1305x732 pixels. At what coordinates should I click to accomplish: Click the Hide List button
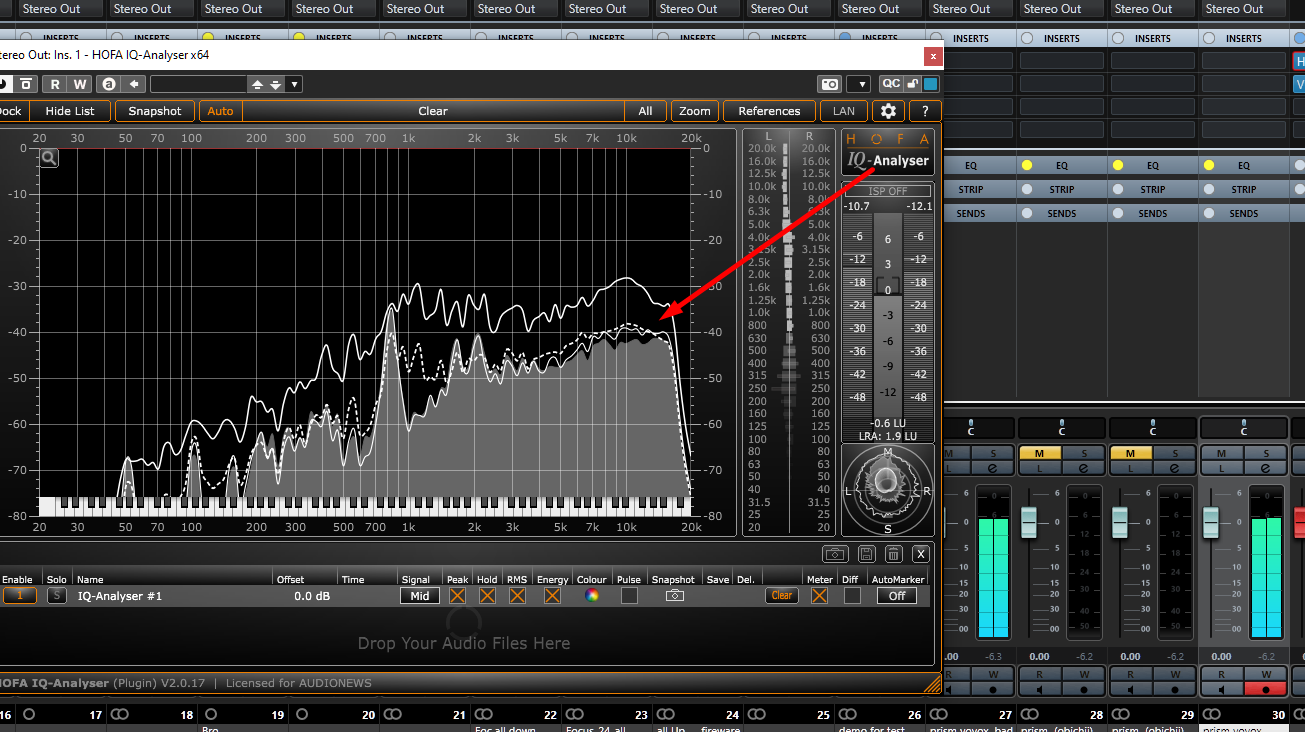70,111
